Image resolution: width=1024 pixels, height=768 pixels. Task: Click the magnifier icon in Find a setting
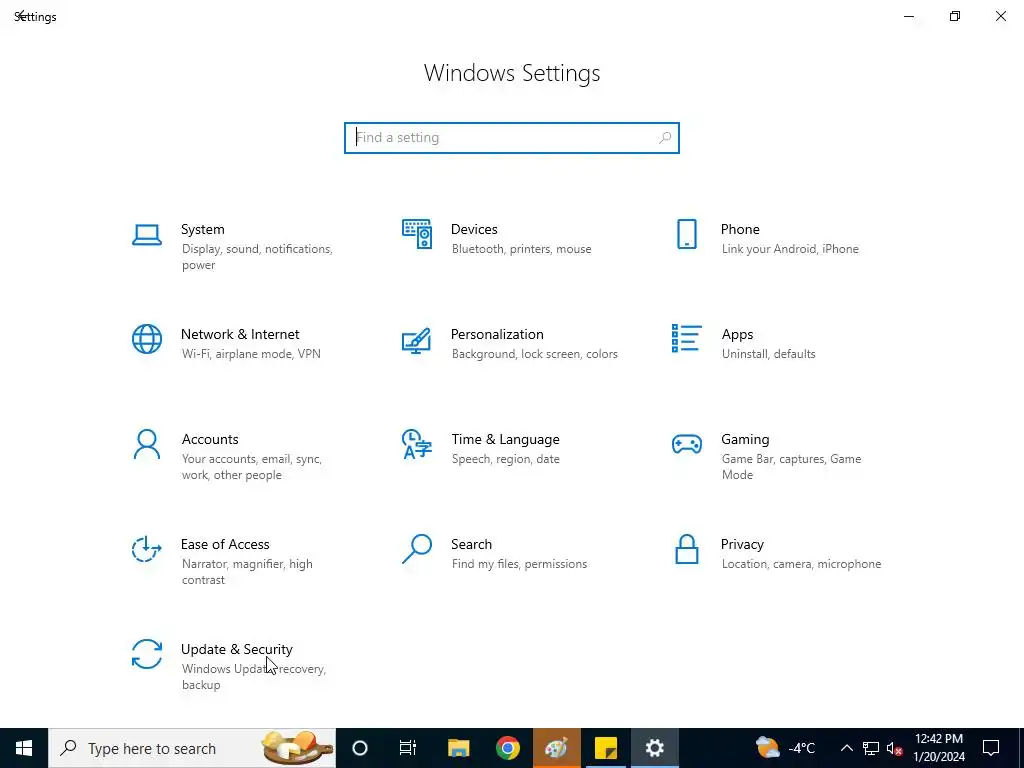(665, 138)
